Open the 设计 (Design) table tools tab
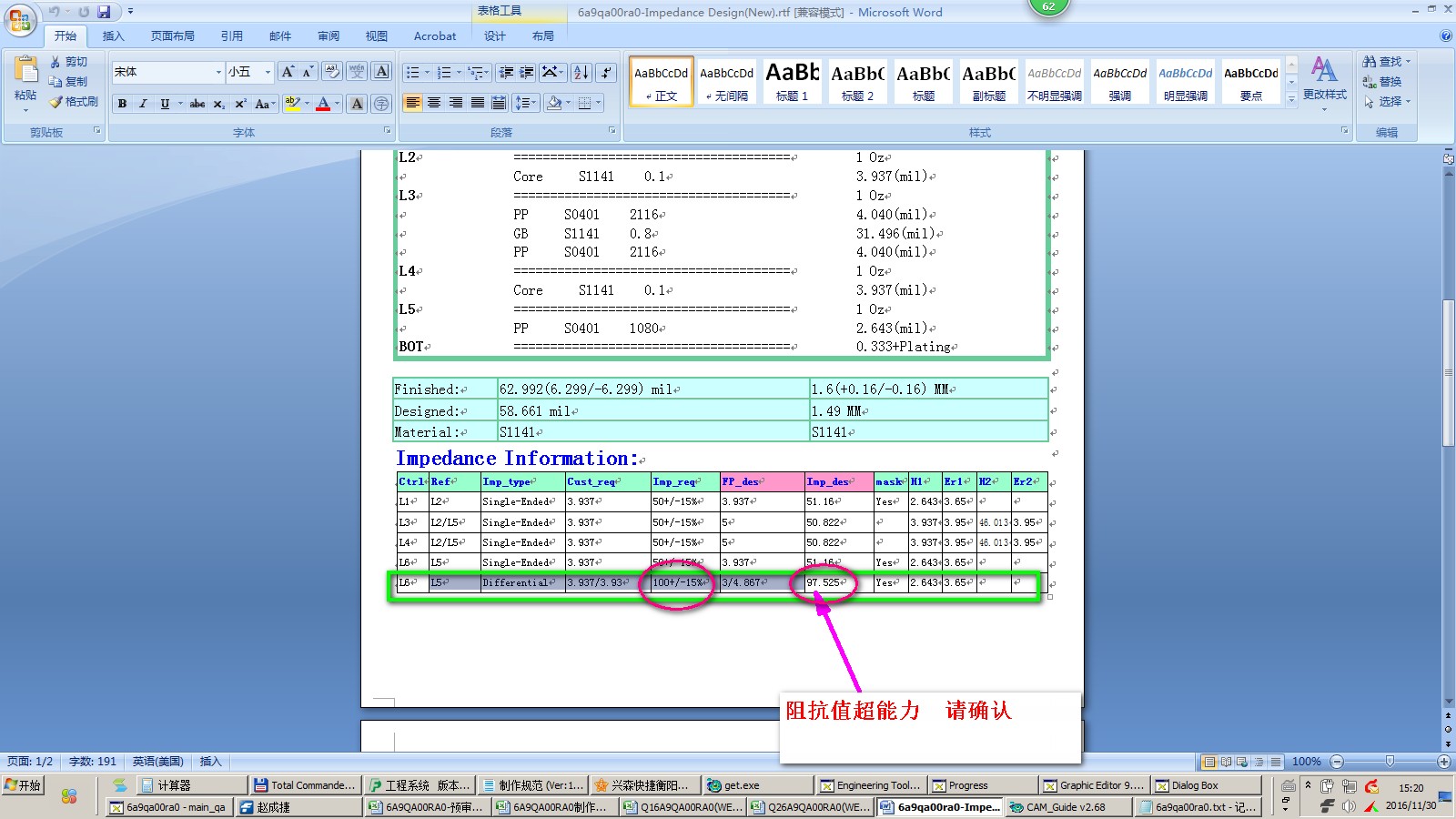Screen dimensions: 1456x819 (x=494, y=36)
